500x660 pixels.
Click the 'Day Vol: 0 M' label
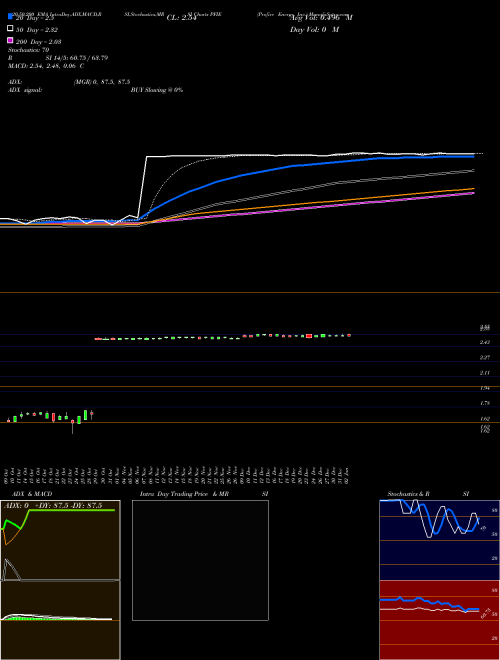coord(314,30)
